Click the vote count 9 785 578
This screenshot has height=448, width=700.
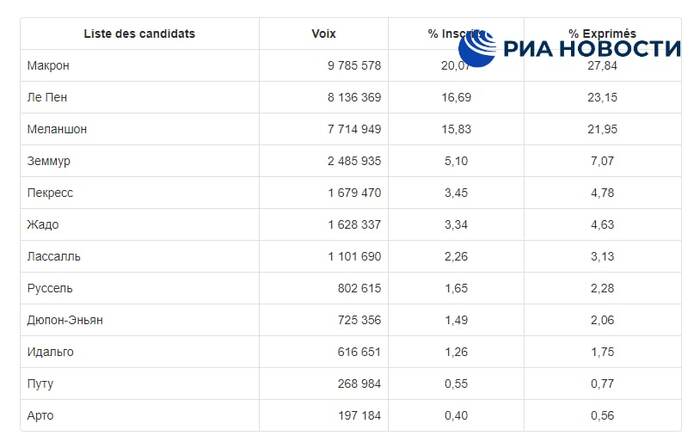point(346,66)
